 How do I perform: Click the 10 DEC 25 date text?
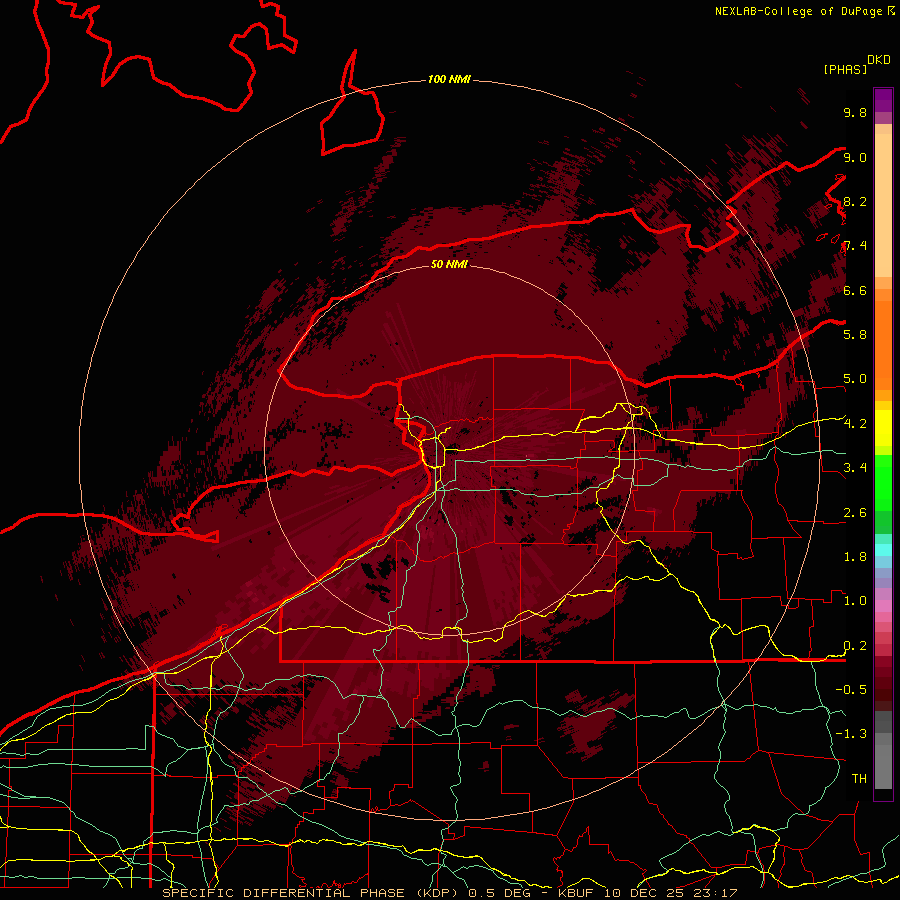[646, 893]
